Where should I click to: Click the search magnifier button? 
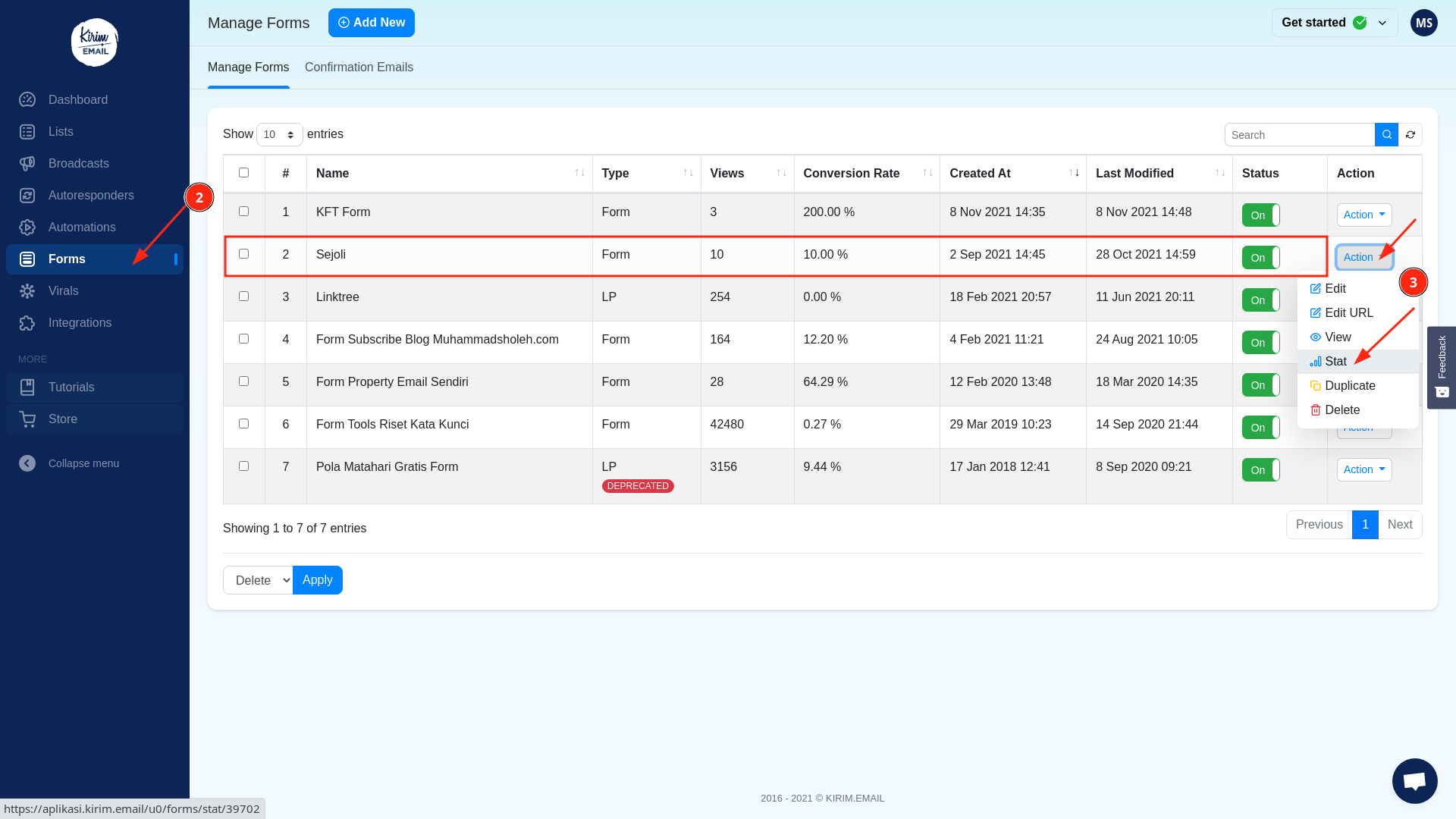1386,134
